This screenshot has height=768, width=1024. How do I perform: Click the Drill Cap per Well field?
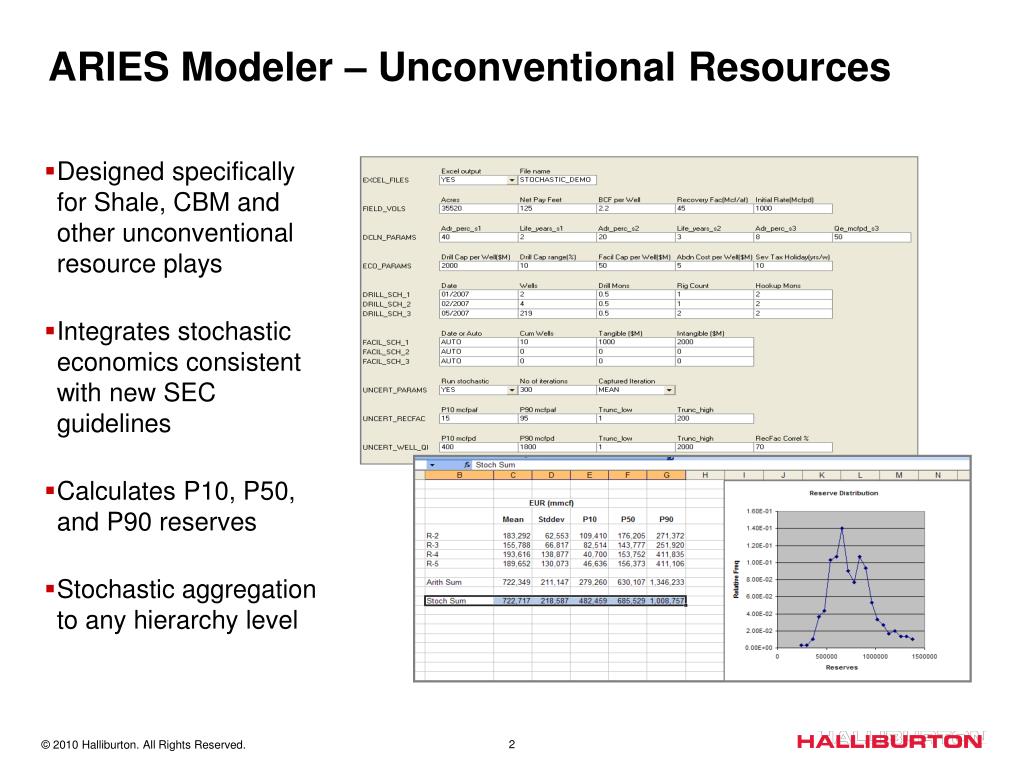[x=479, y=266]
